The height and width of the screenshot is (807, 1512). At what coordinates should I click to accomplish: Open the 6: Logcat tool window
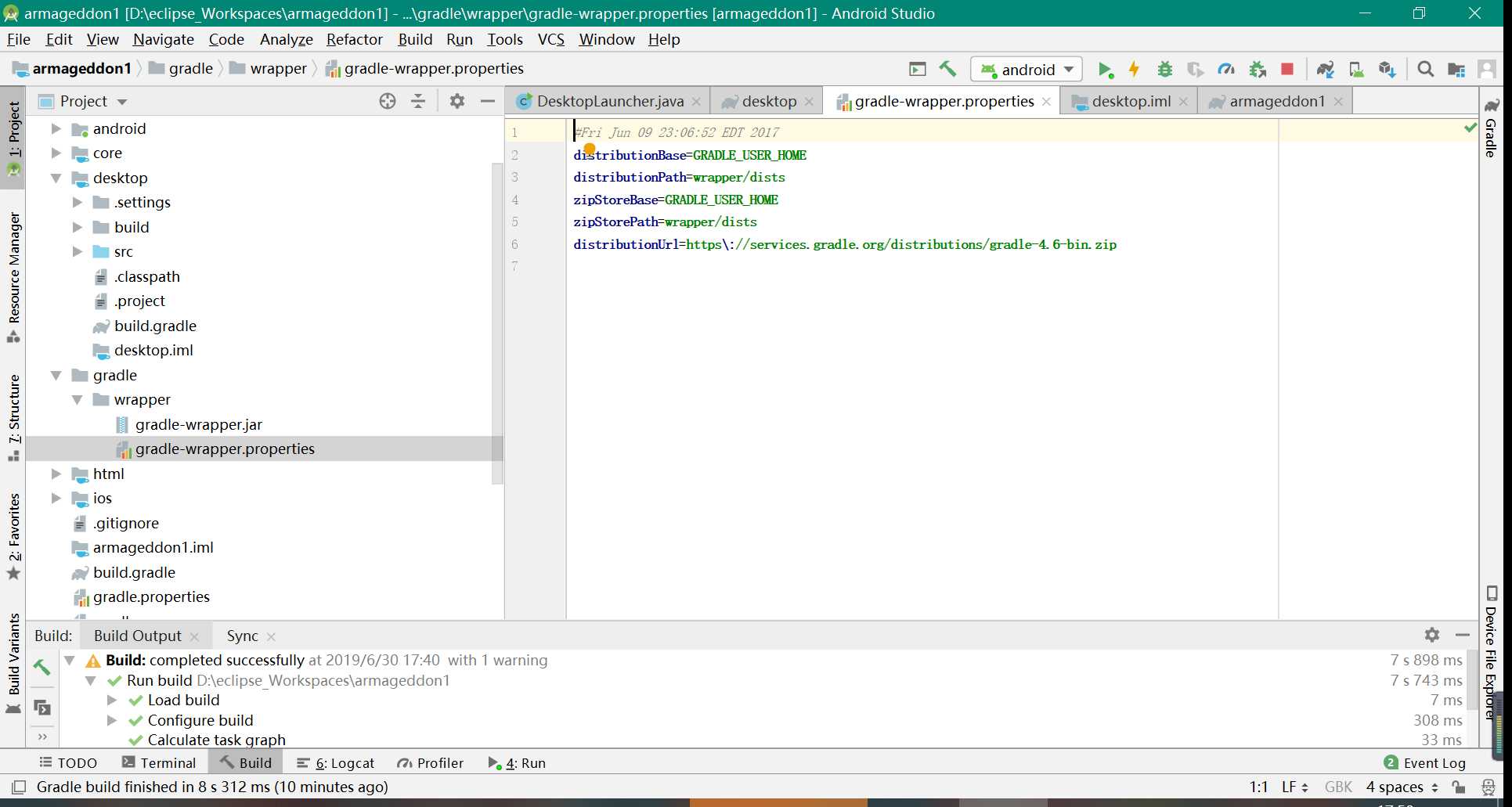coord(336,762)
